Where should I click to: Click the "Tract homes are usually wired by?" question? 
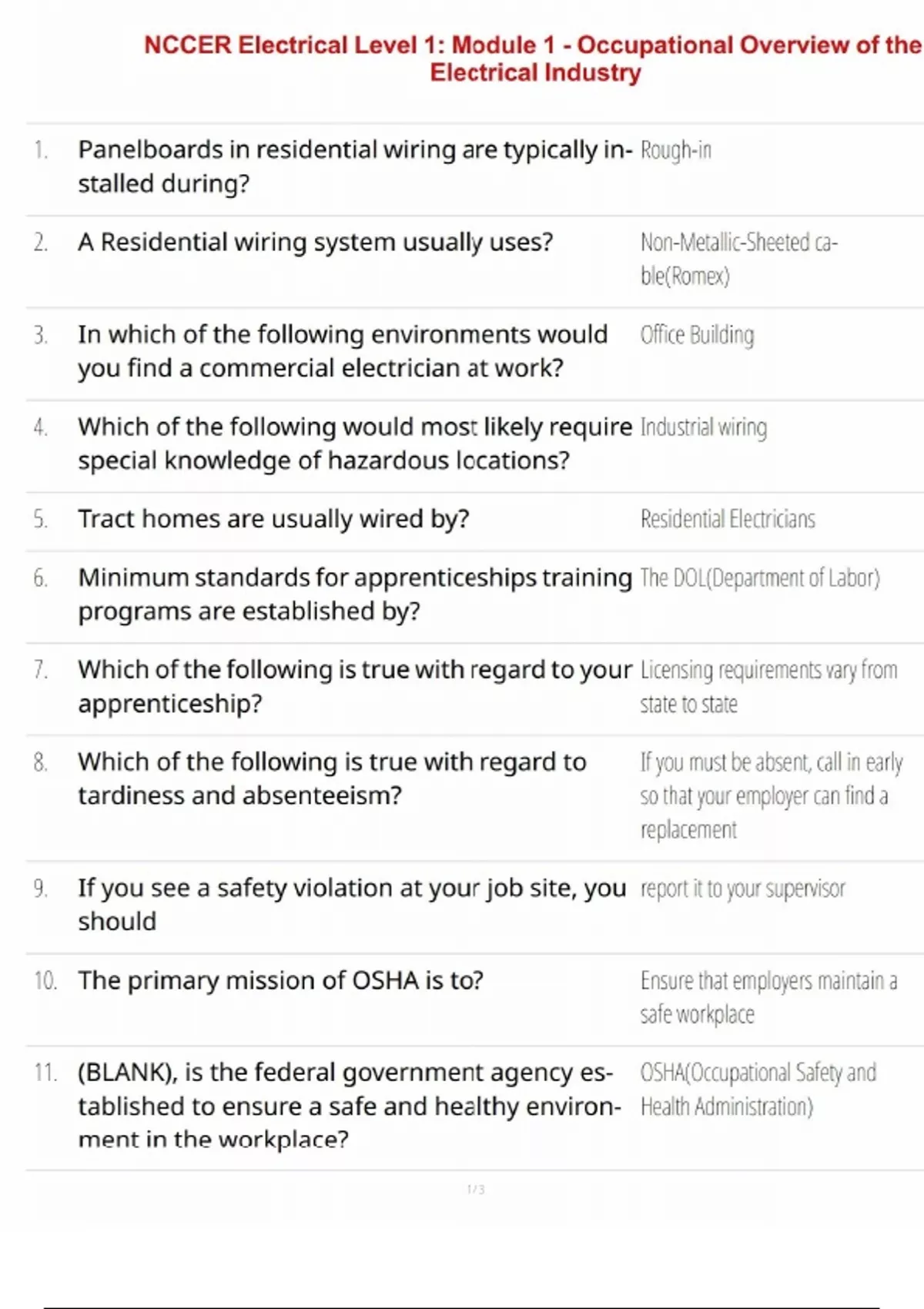tap(273, 519)
